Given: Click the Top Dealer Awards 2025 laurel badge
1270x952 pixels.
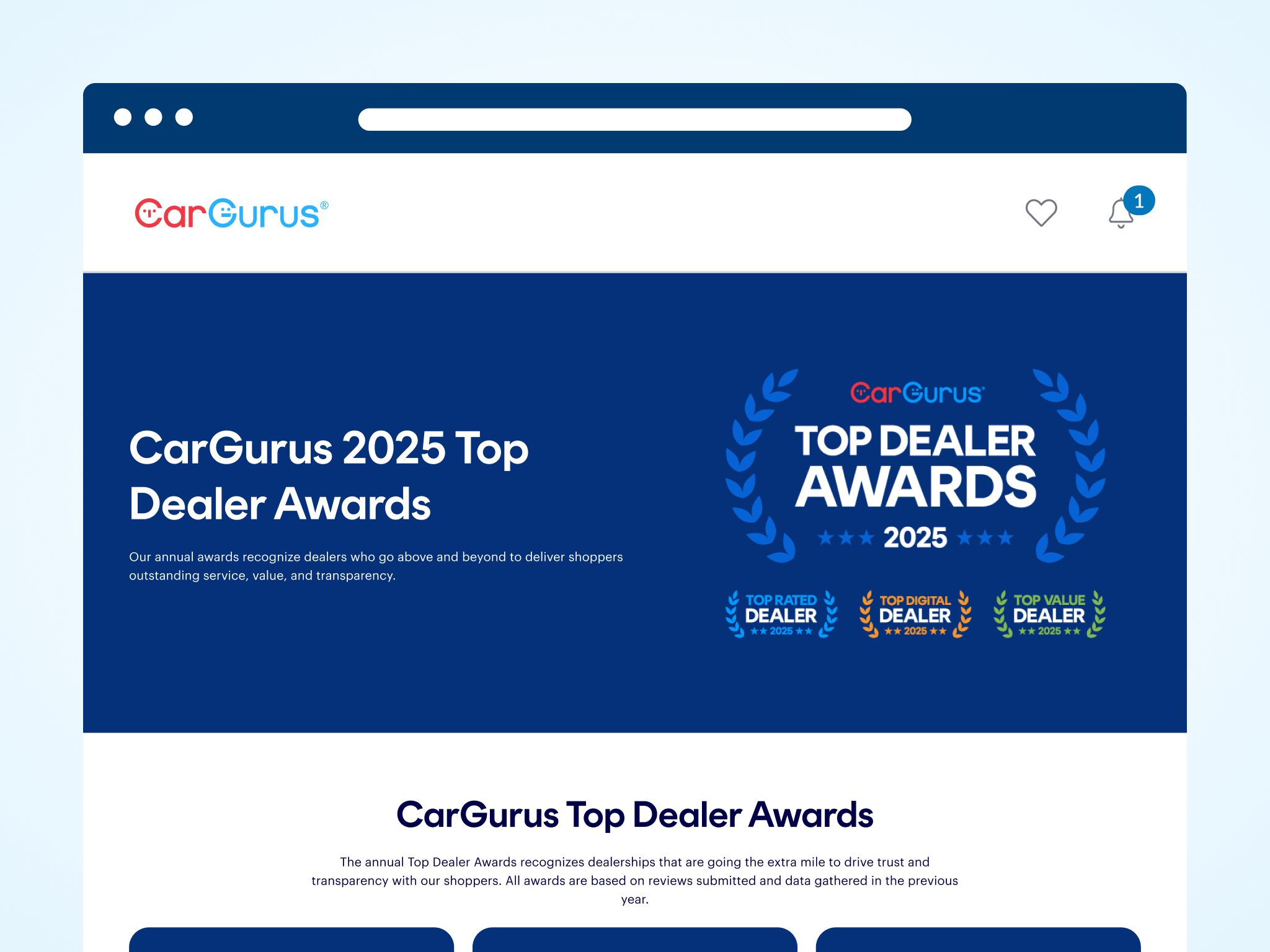Looking at the screenshot, I should [915, 466].
